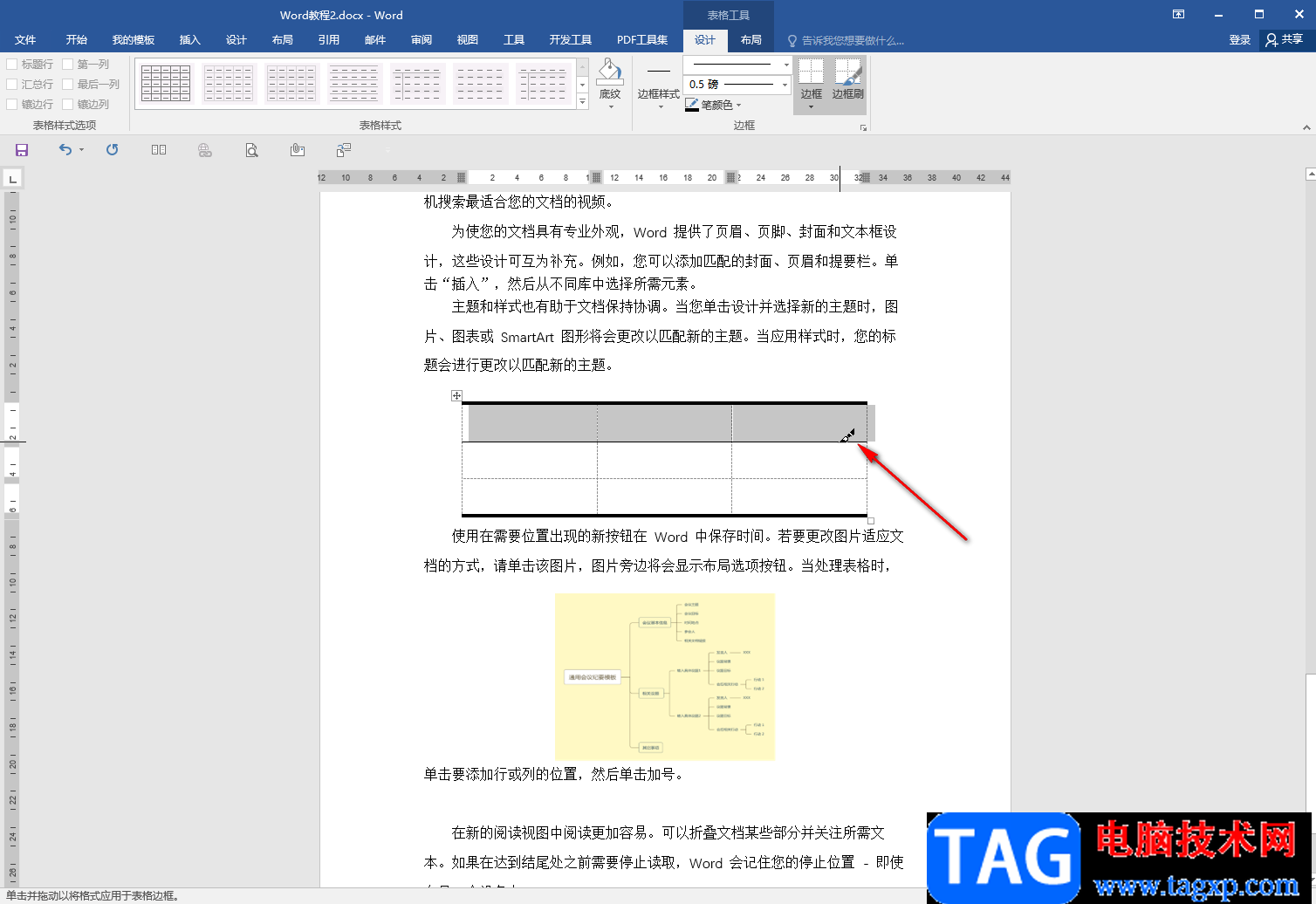Open the 边框 group dialog launcher
Viewport: 1316px width, 904px height.
pos(863,127)
